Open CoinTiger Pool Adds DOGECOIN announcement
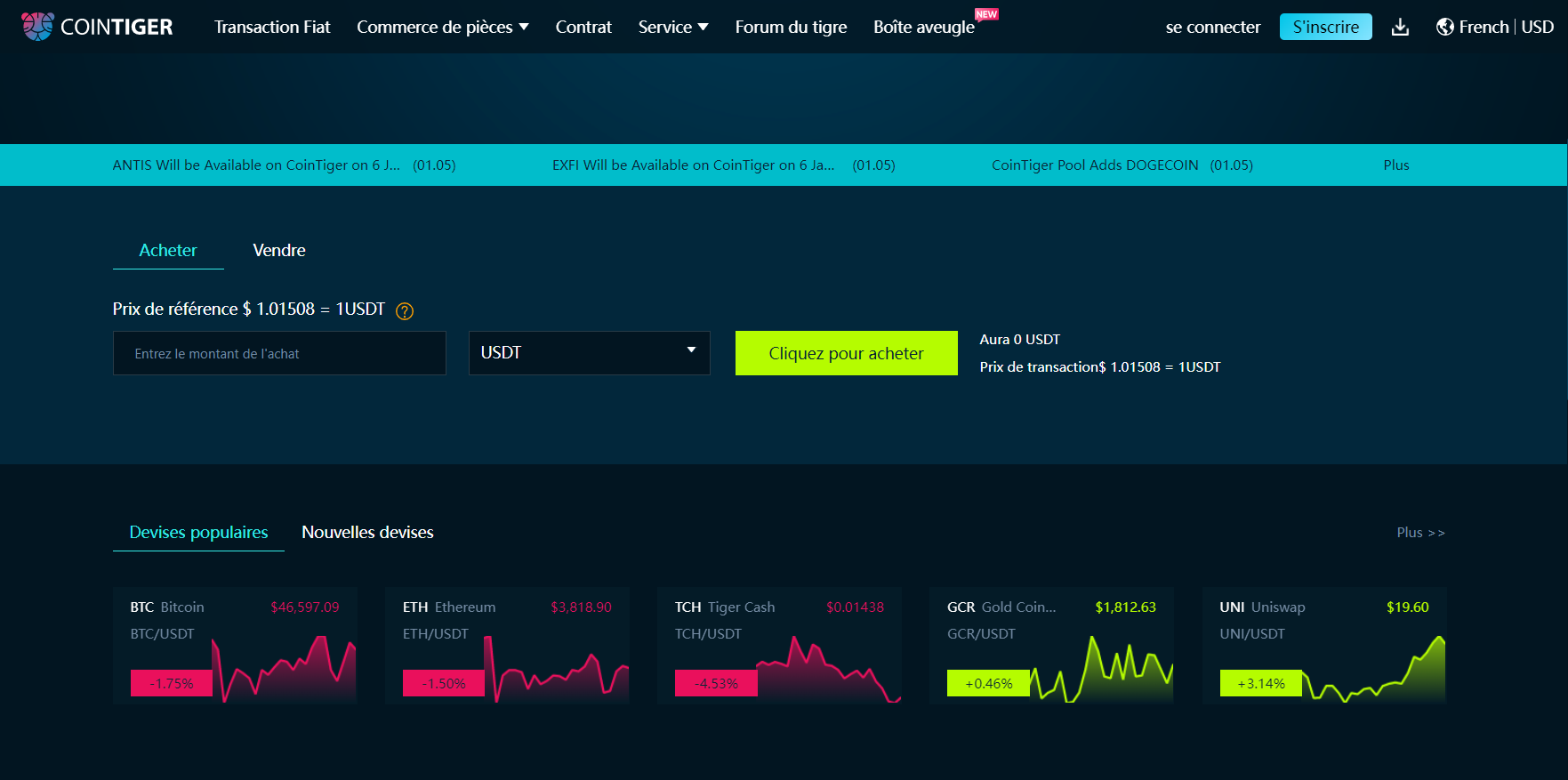 coord(1122,165)
